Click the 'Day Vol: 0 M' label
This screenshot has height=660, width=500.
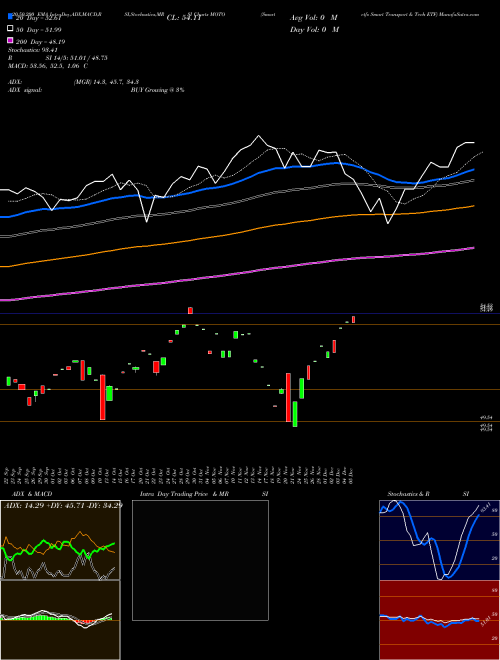314,30
